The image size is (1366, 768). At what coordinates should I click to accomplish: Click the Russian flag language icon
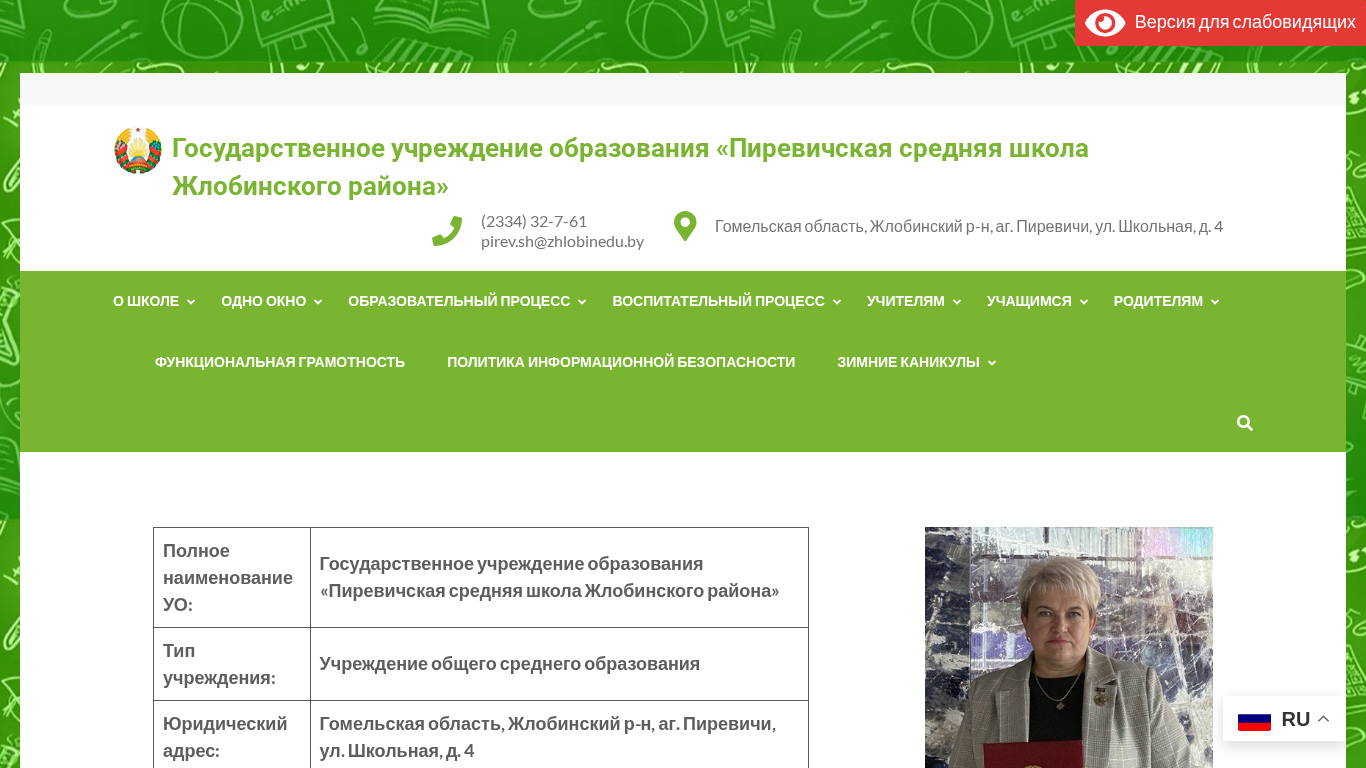coord(1254,720)
